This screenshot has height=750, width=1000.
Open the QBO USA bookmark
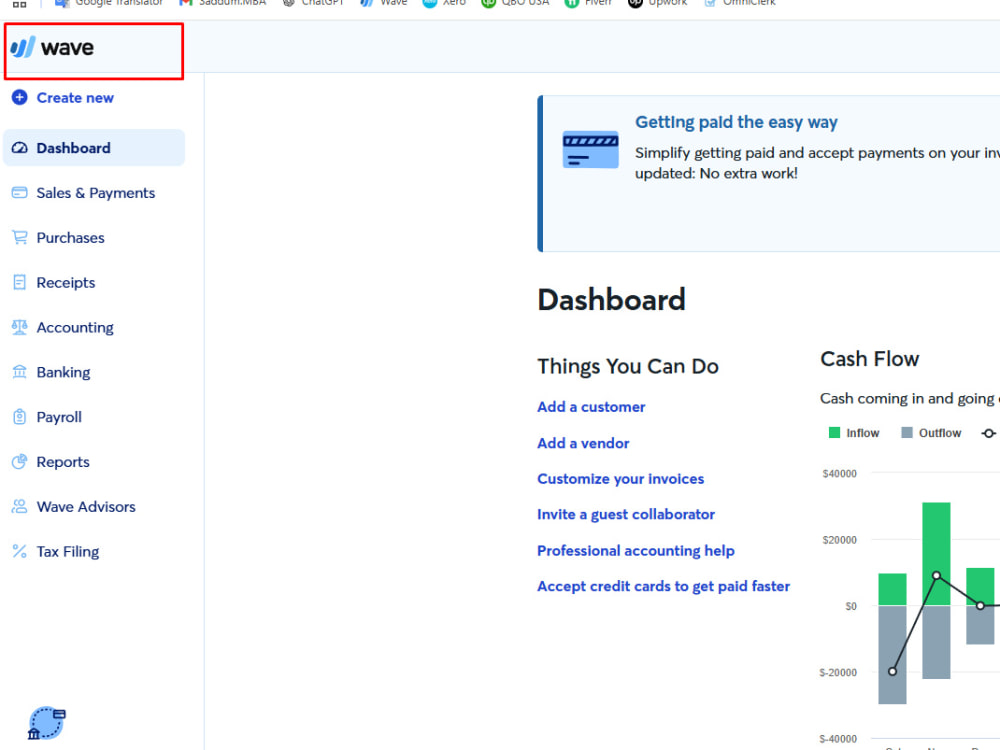tap(515, 3)
